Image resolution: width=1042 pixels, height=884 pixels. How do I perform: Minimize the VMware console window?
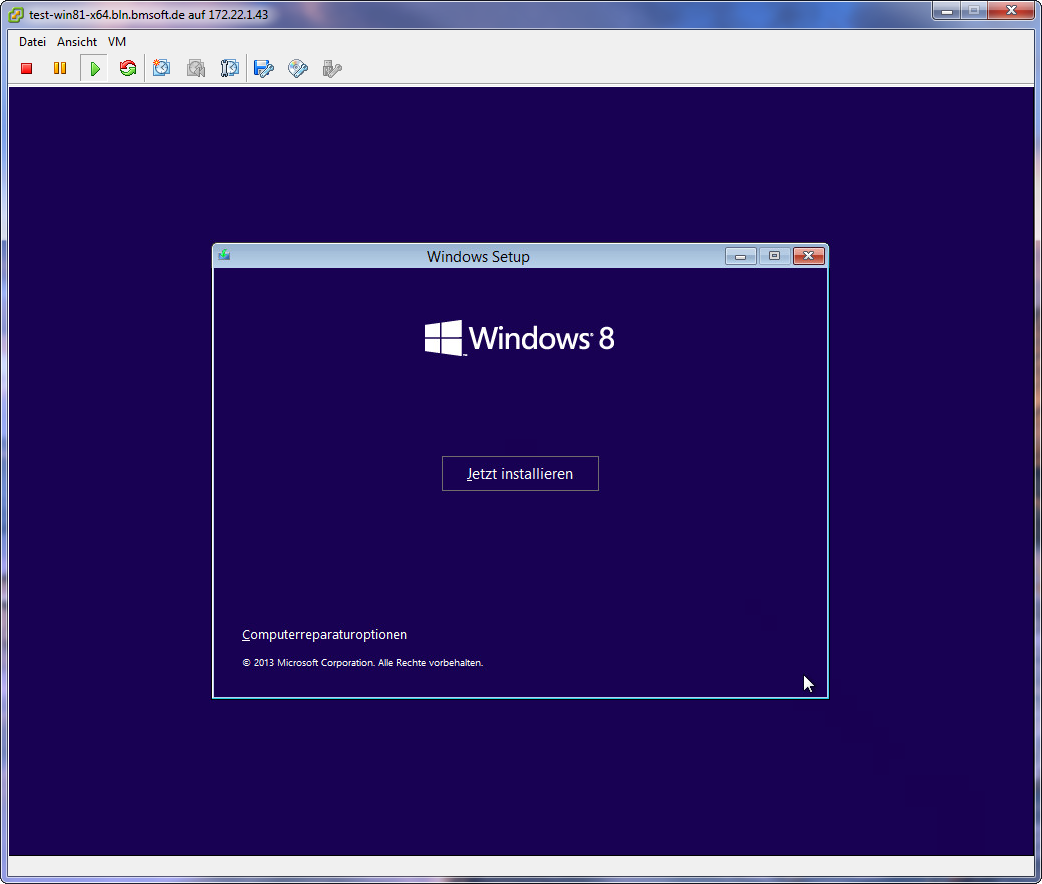947,11
